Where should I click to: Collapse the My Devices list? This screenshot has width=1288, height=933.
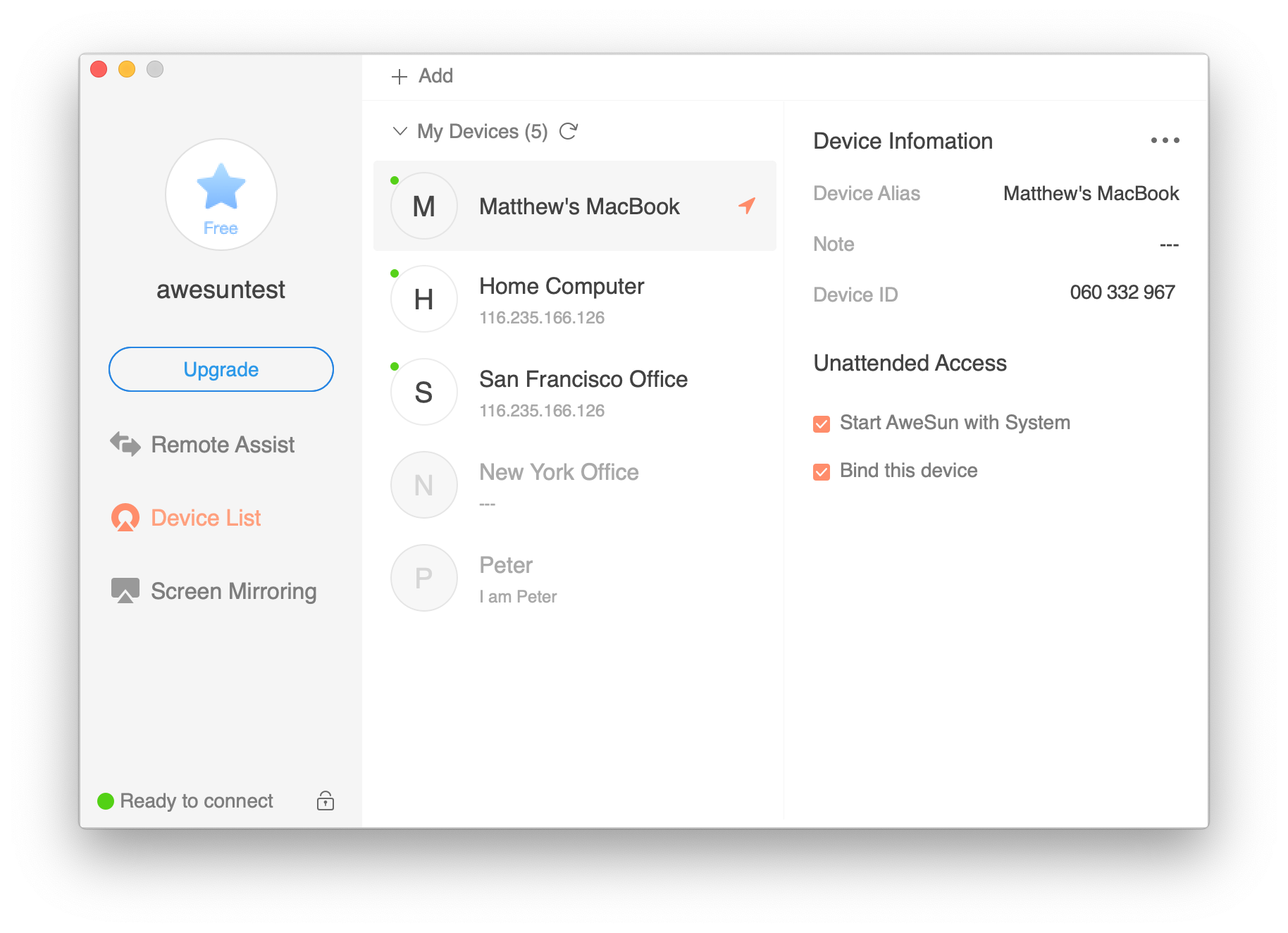(x=399, y=131)
